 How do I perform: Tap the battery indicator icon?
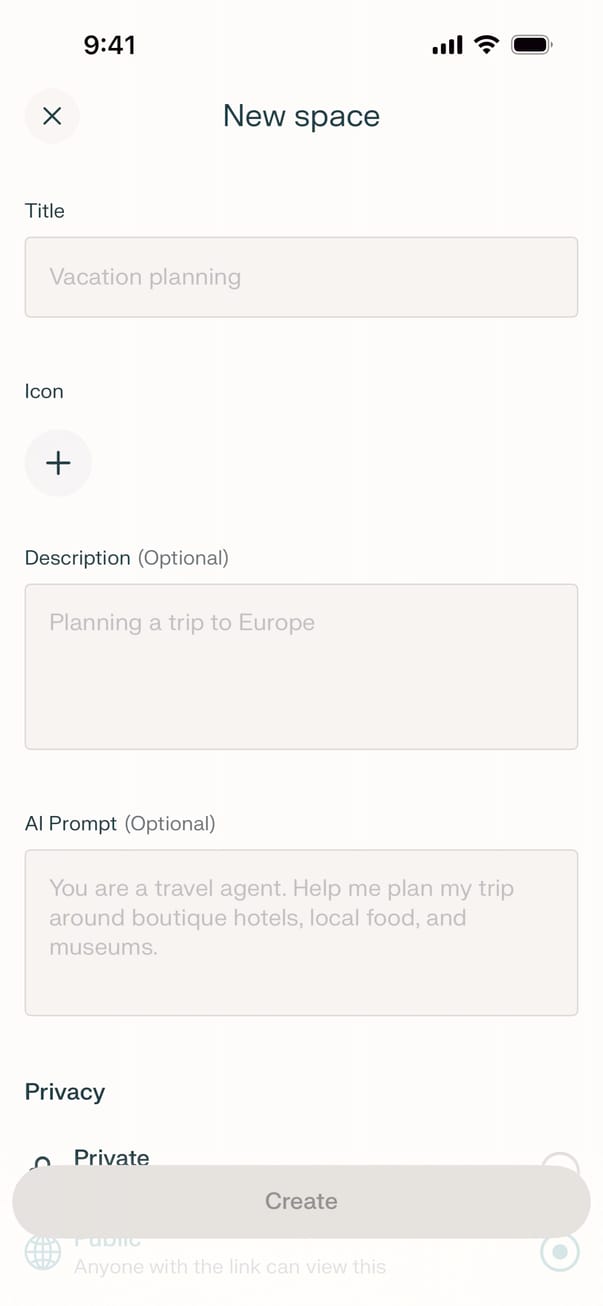point(532,45)
